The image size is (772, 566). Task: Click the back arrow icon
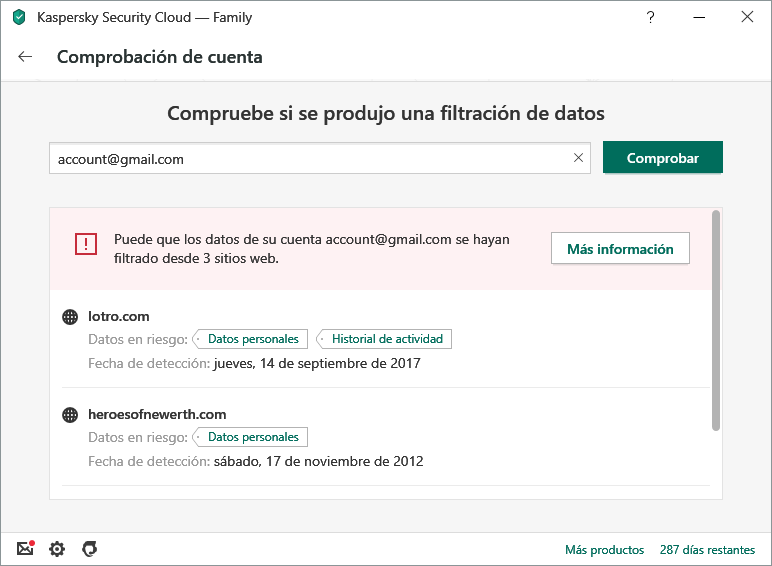(x=25, y=57)
